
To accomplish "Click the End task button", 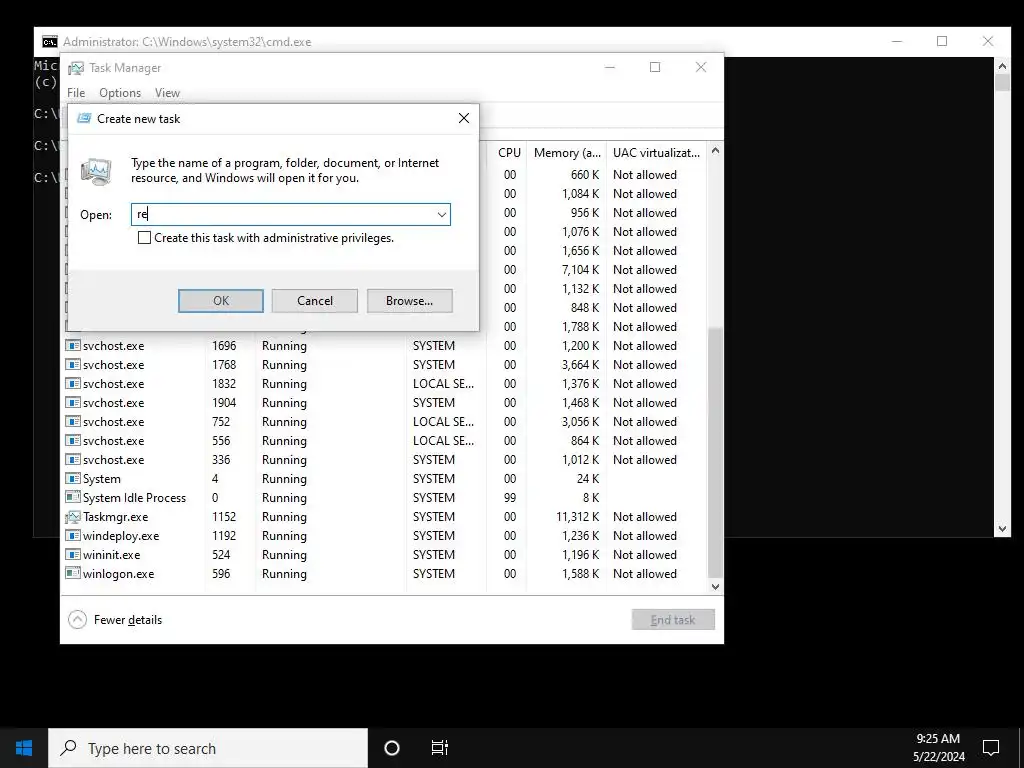I will [x=673, y=620].
